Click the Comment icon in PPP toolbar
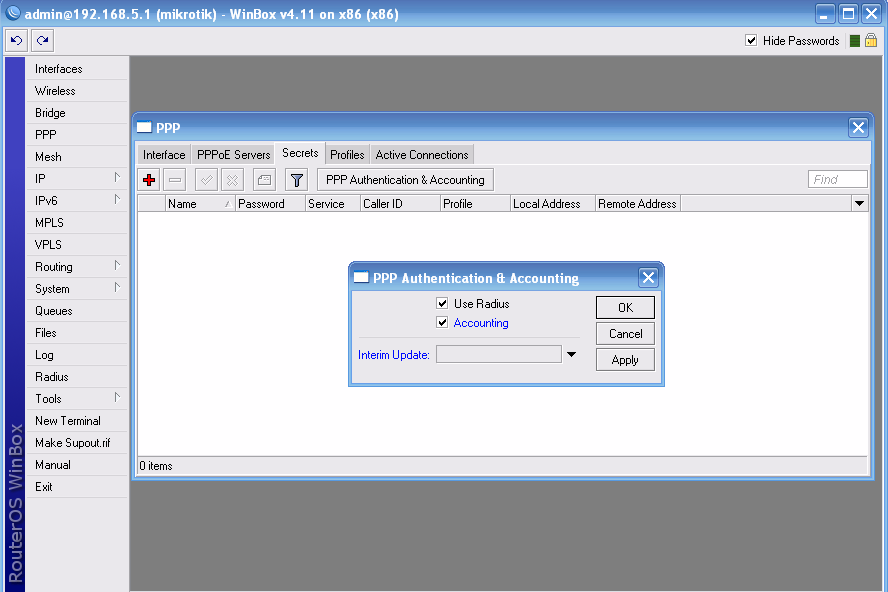Viewport: 888px width, 592px height. pyautogui.click(x=264, y=180)
